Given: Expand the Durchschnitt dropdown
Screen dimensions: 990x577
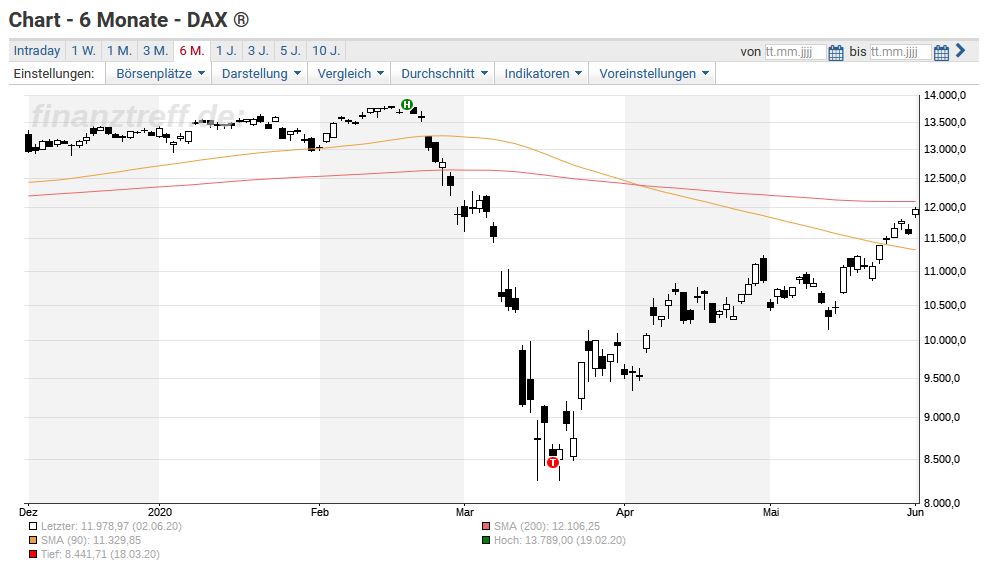Looking at the screenshot, I should pos(444,73).
